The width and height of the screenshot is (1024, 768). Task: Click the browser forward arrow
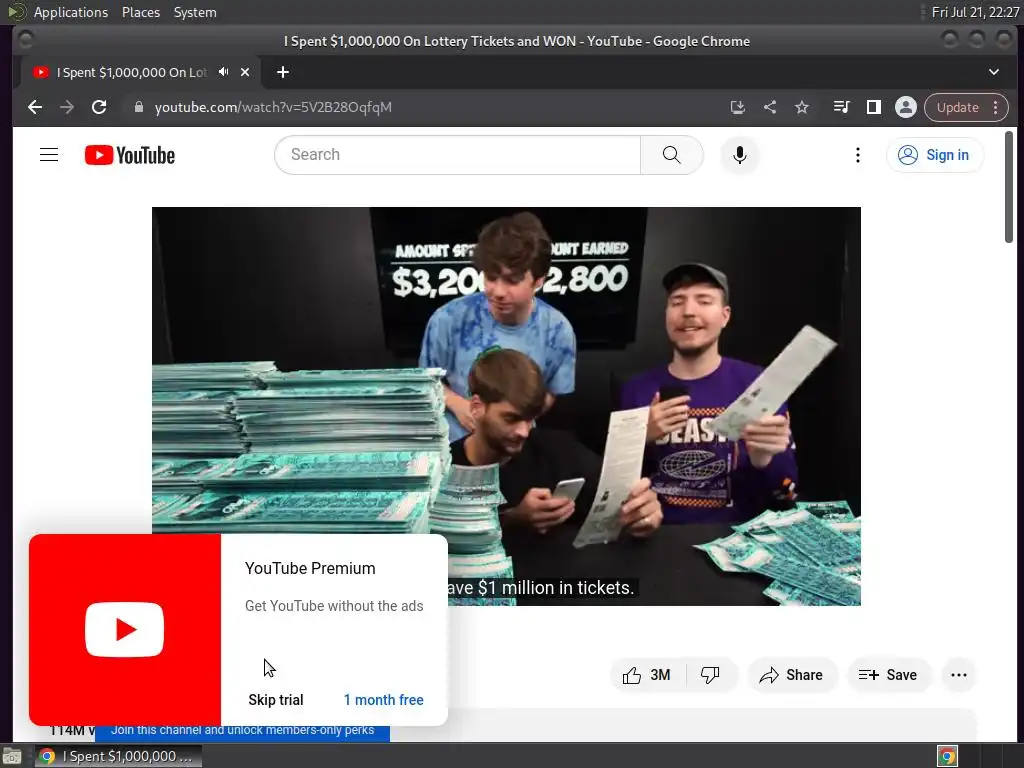click(67, 107)
